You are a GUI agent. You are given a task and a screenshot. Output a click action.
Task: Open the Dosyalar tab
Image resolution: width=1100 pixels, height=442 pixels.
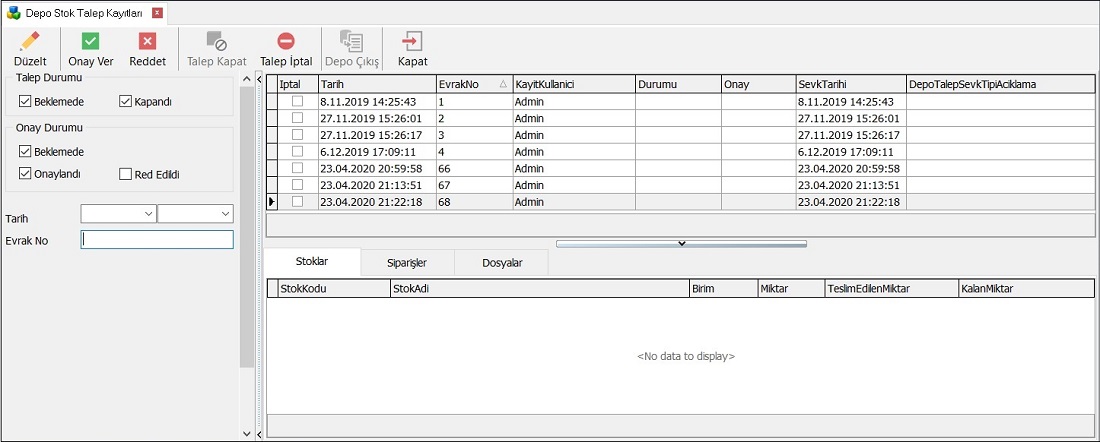502,263
